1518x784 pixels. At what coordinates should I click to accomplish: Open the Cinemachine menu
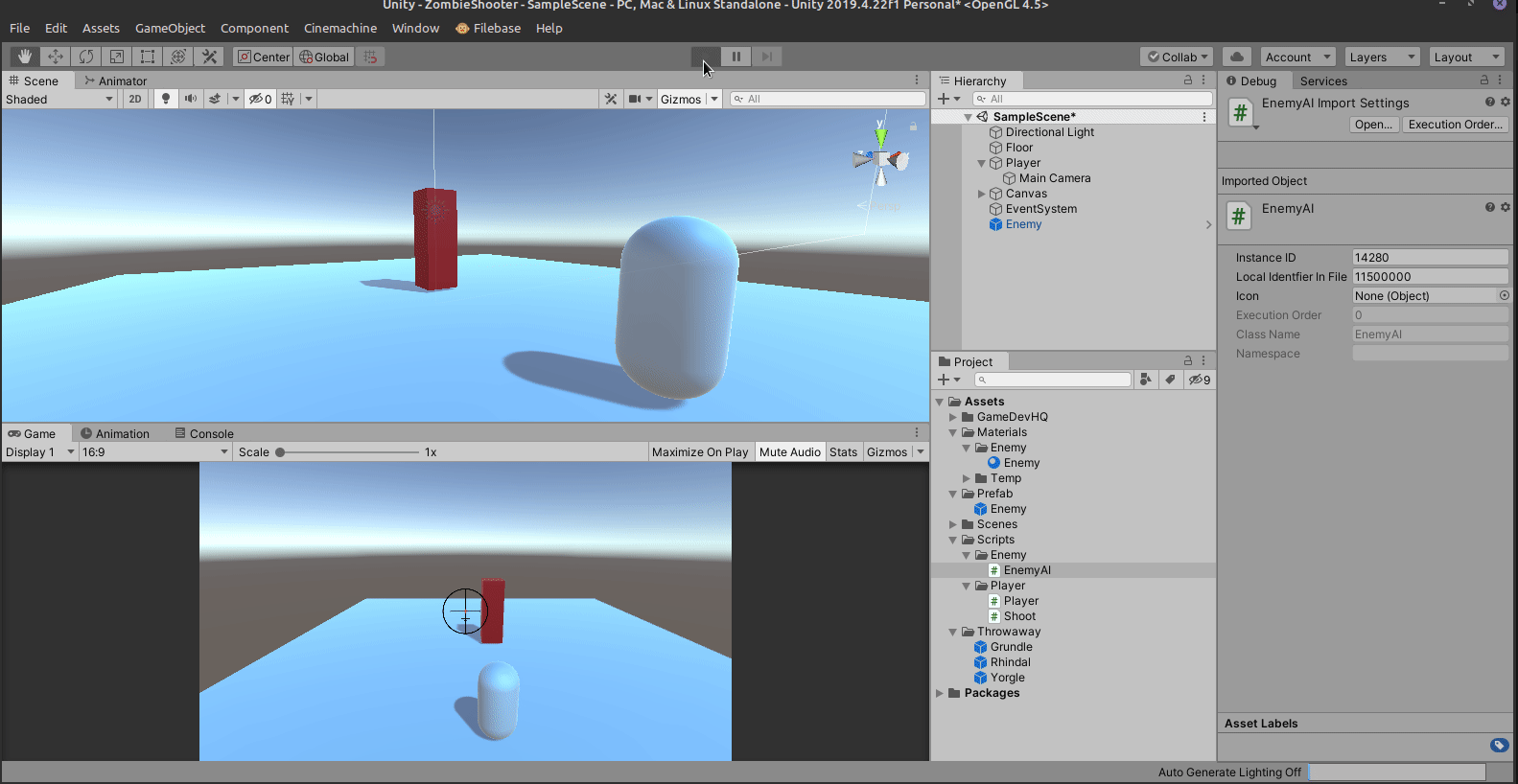click(x=340, y=28)
